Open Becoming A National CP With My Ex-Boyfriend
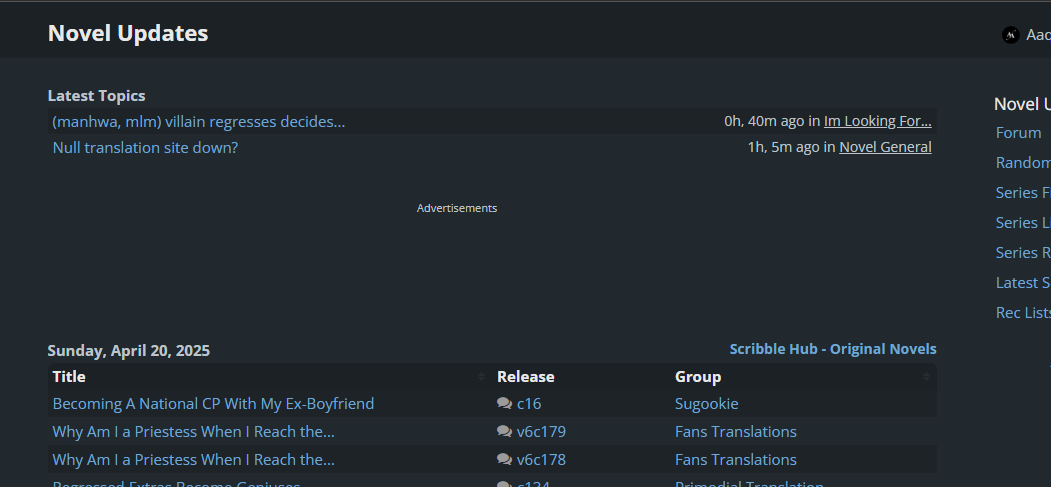Viewport: 1051px width, 487px height. coord(213,404)
